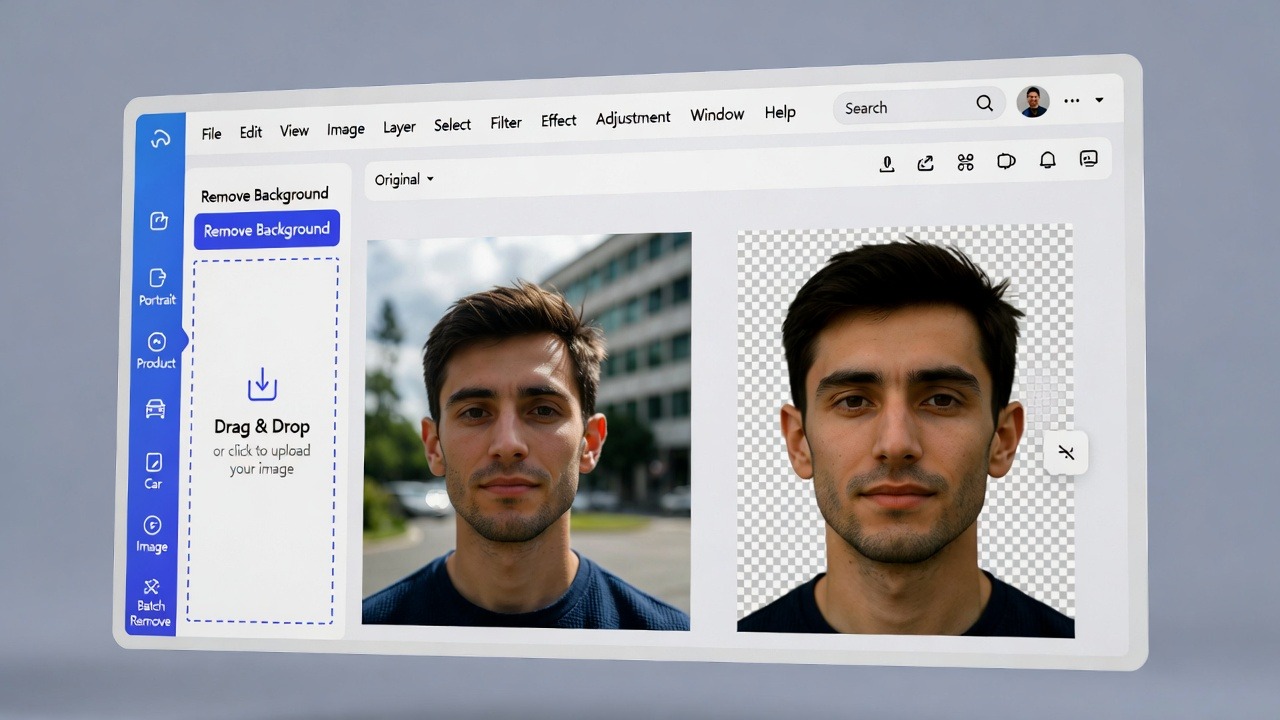
Task: Click the Search input field
Action: (905, 107)
